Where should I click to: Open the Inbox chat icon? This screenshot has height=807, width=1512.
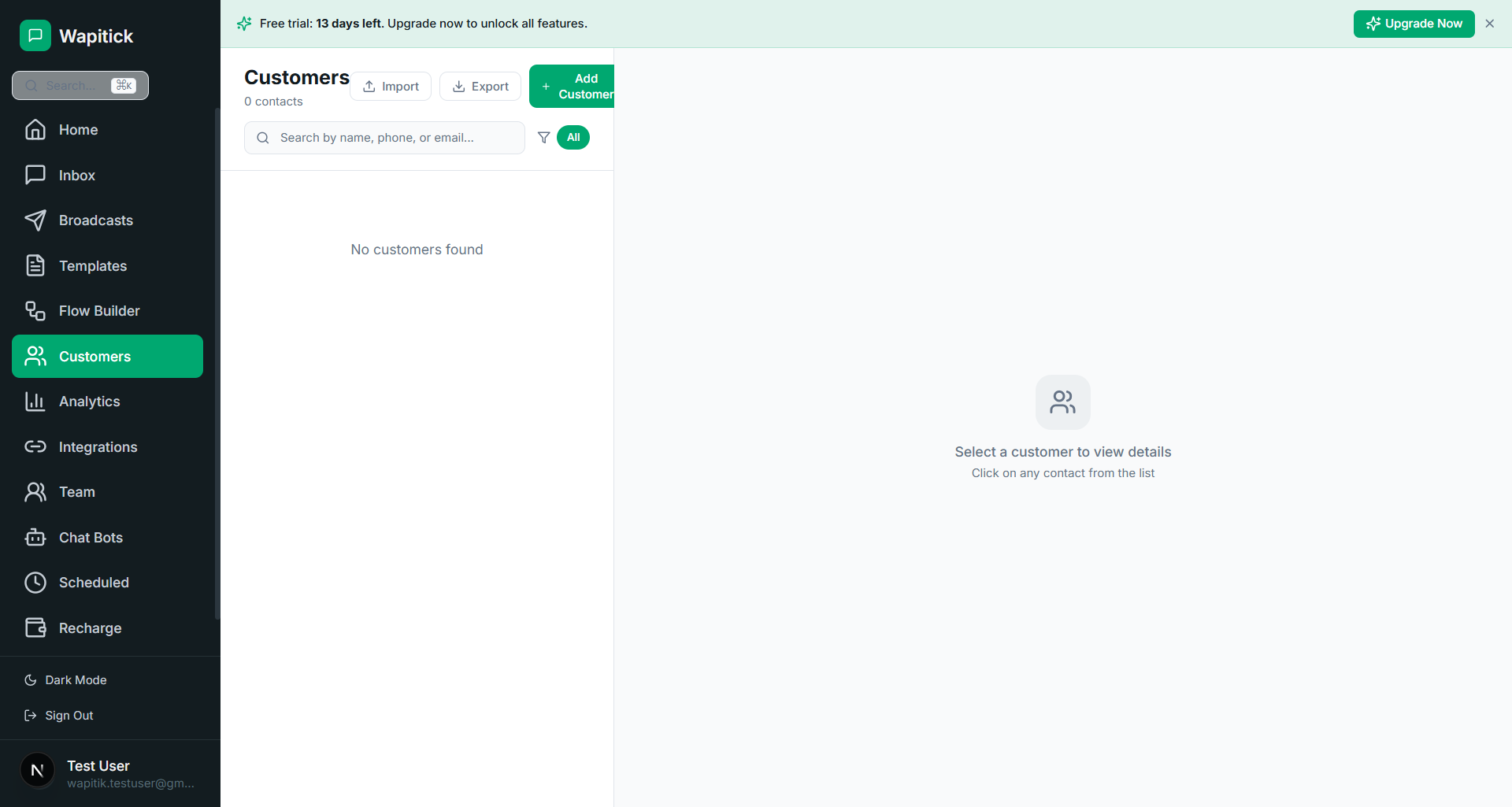click(35, 175)
